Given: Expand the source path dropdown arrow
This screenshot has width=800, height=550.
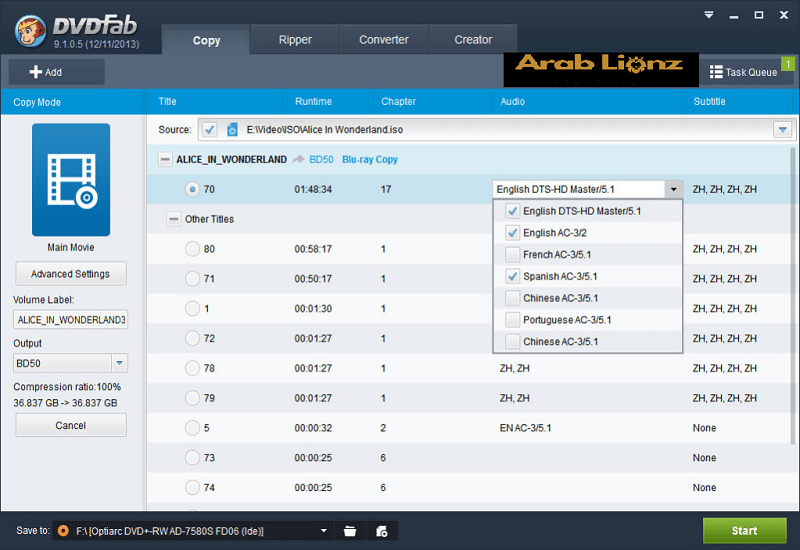Looking at the screenshot, I should tap(783, 130).
